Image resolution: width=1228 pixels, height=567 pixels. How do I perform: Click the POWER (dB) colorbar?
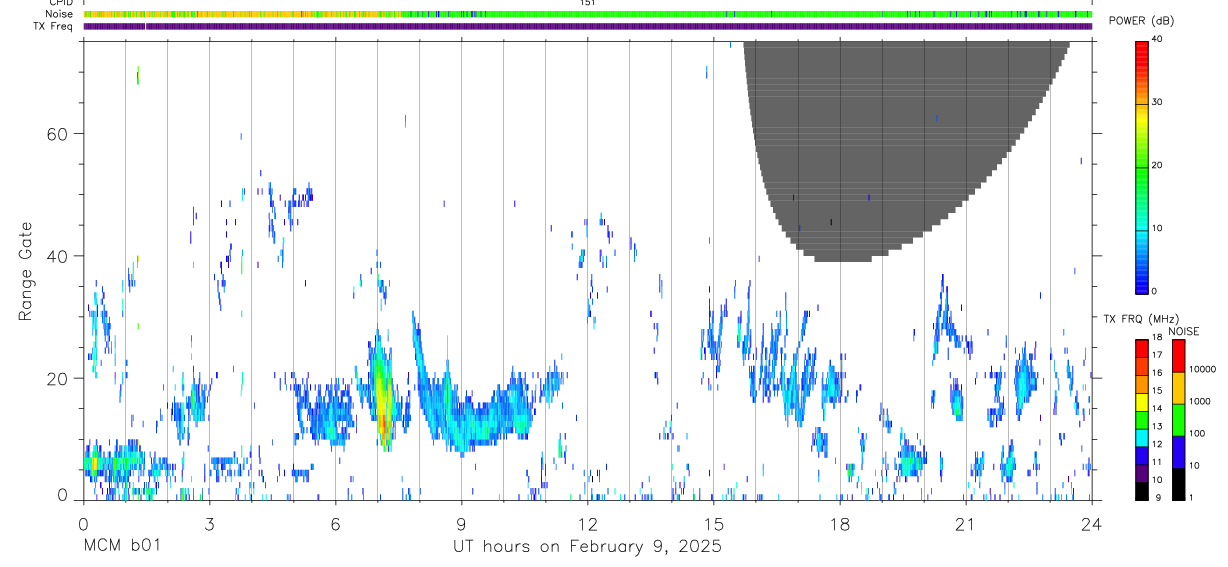[x=1141, y=166]
